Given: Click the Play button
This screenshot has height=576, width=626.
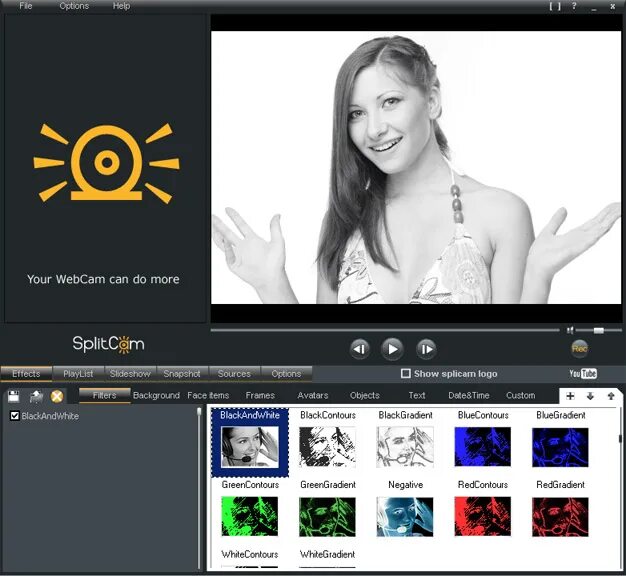Looking at the screenshot, I should (x=392, y=349).
